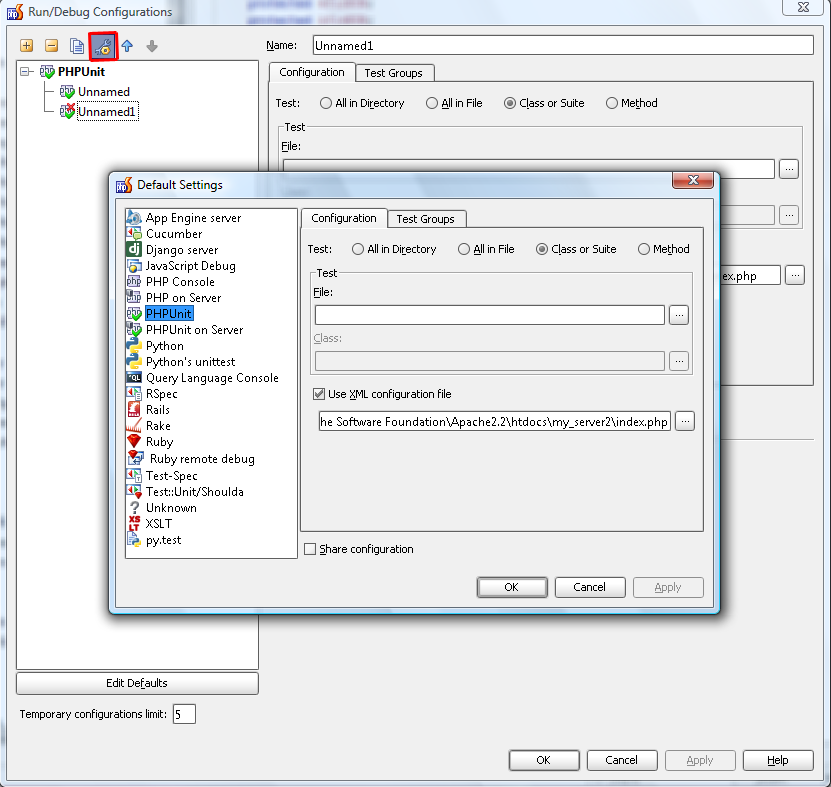
Task: Click Cancel in Run/Debug Configurations window
Action: pyautogui.click(x=622, y=760)
